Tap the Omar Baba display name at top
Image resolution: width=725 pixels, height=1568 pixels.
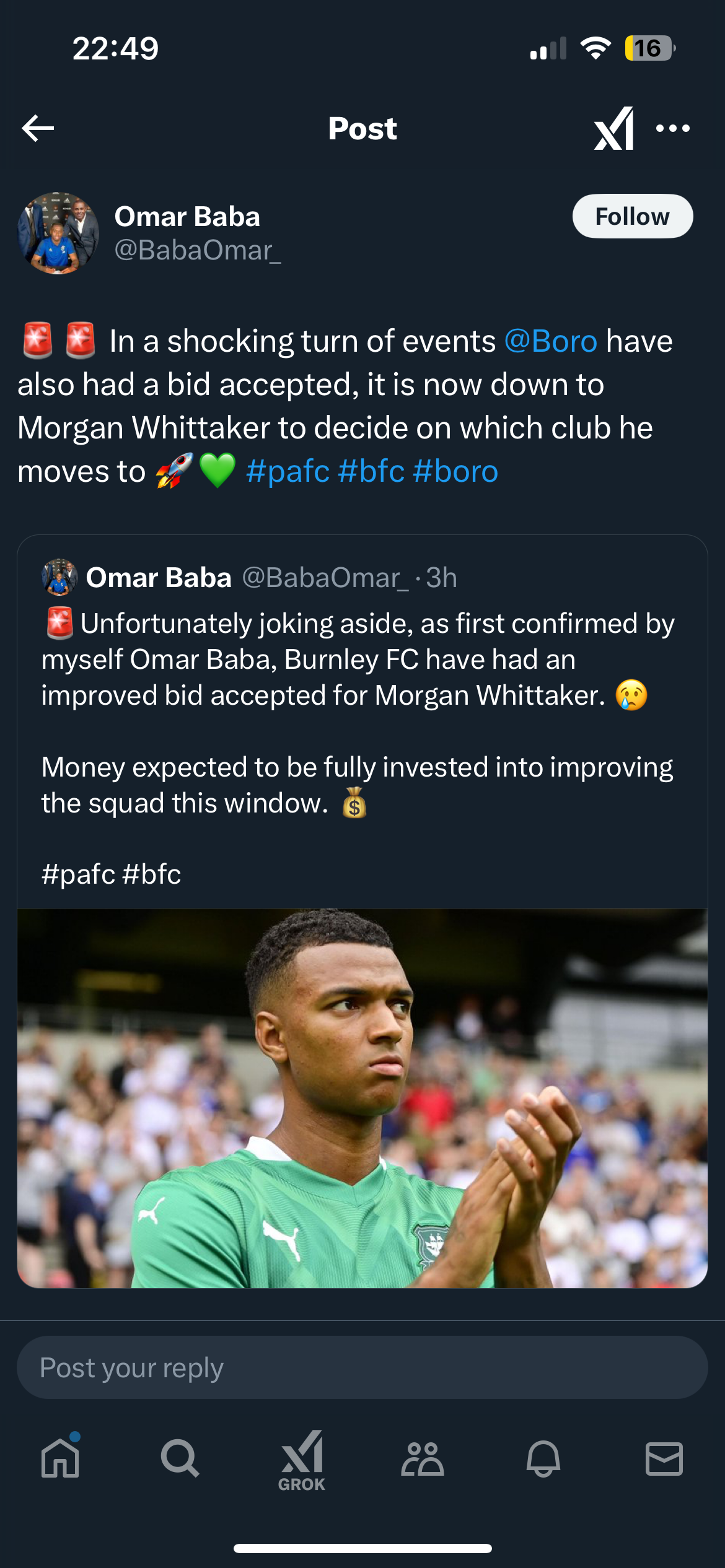[187, 217]
